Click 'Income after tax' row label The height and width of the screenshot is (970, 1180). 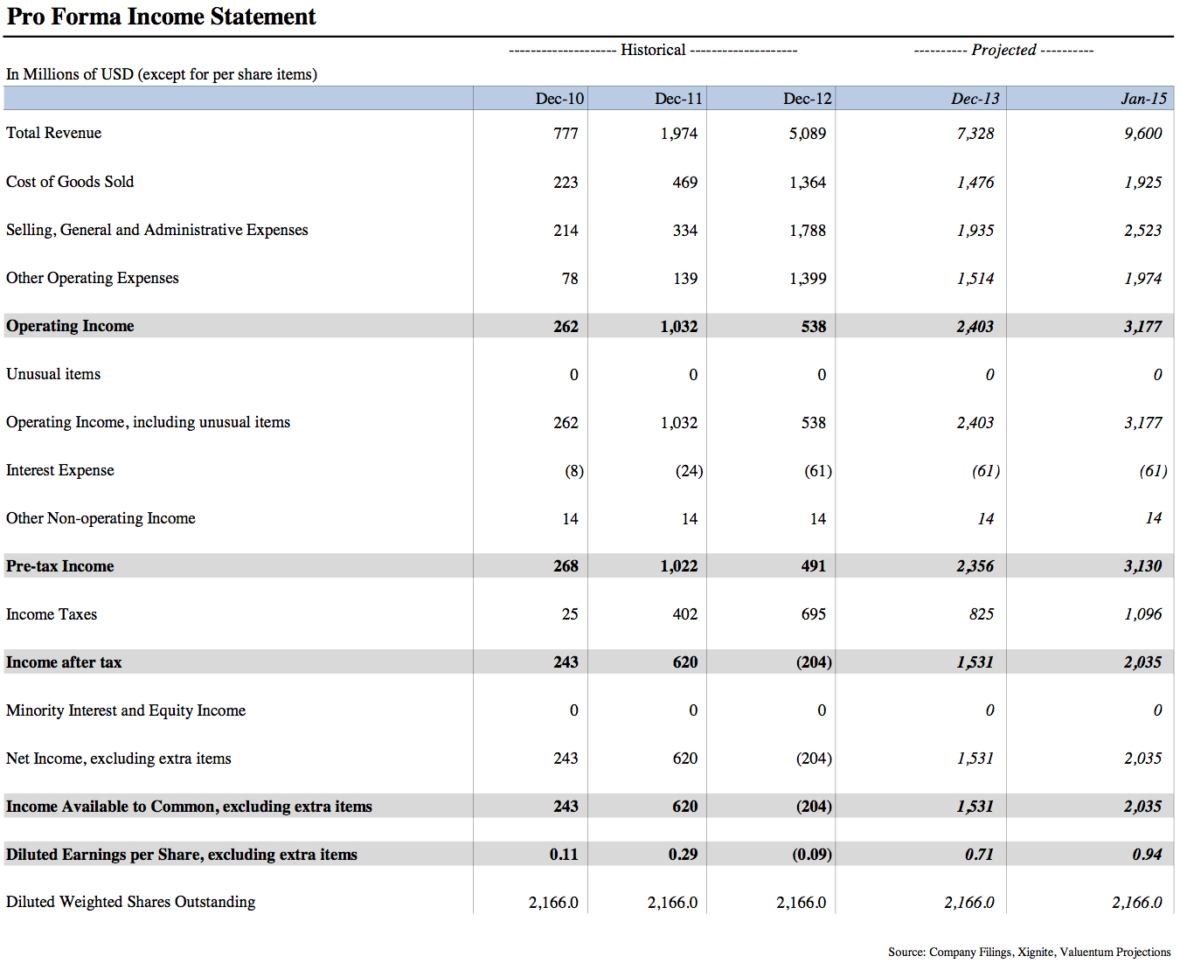click(x=64, y=662)
